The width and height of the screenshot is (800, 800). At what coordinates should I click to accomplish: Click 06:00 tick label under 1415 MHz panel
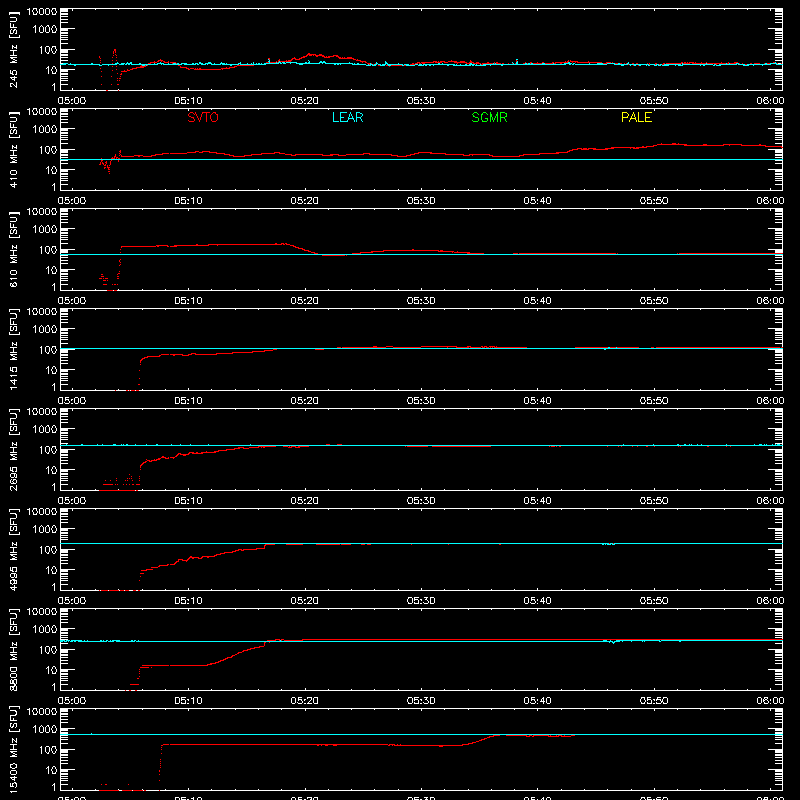coord(770,401)
